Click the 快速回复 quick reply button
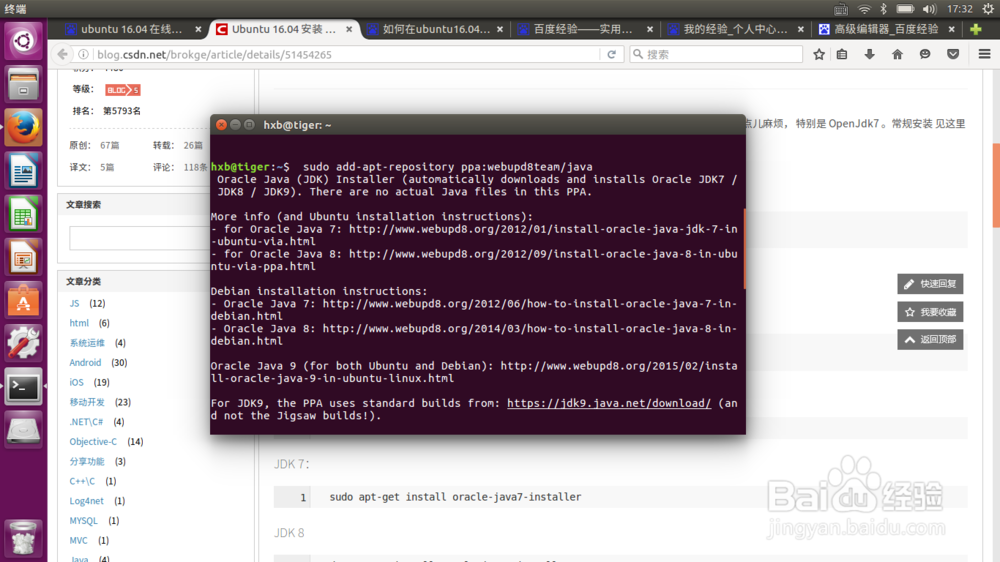 pyautogui.click(x=930, y=284)
